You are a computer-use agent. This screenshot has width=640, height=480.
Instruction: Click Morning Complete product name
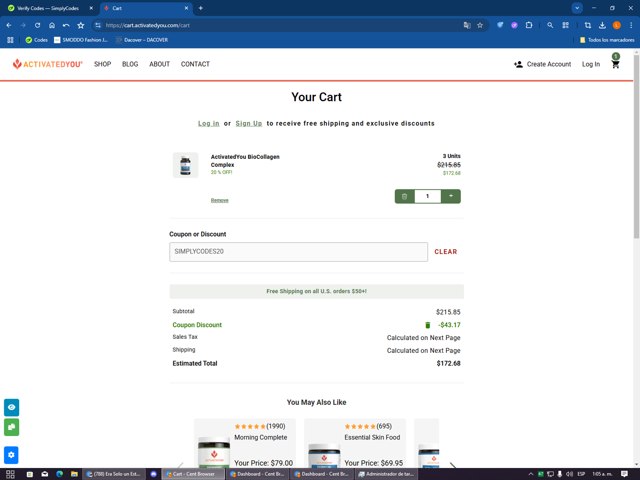coord(260,437)
